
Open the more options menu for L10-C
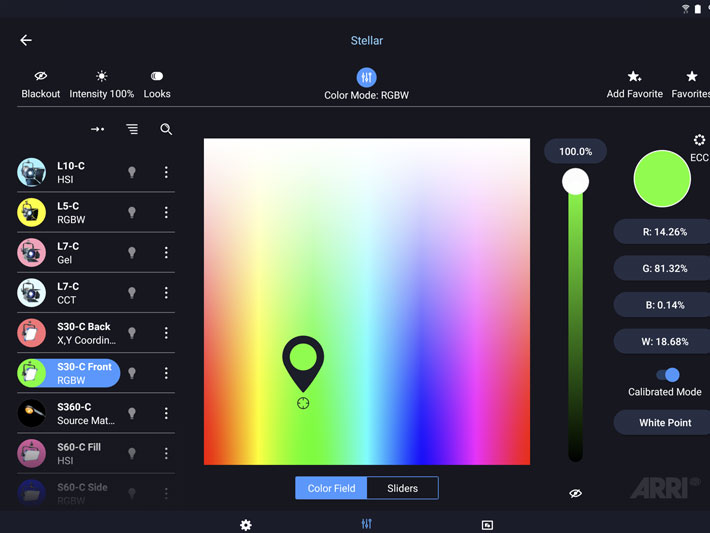coord(166,172)
